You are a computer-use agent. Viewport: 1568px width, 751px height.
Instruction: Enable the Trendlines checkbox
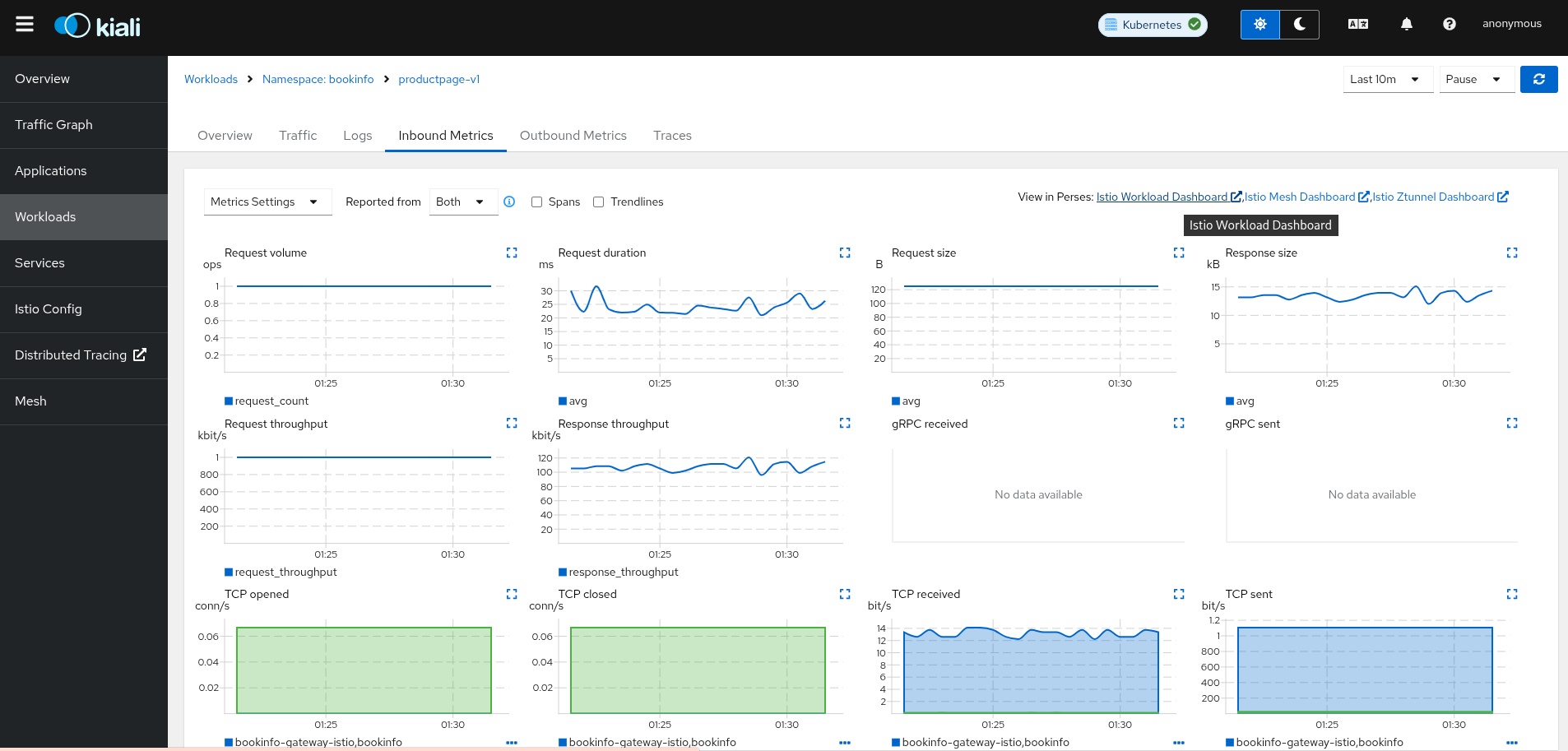click(x=599, y=202)
